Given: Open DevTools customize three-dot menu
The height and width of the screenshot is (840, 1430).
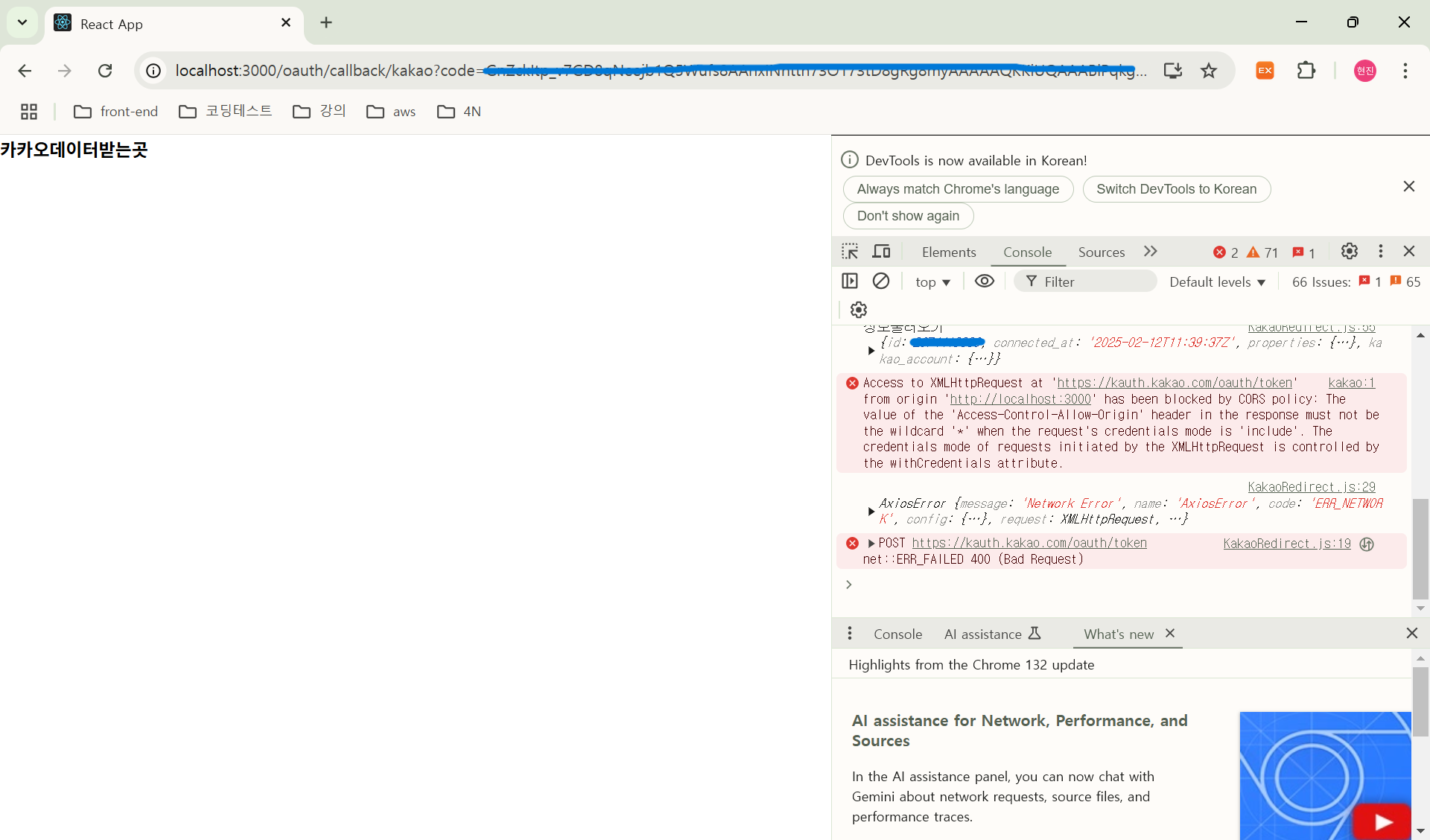Looking at the screenshot, I should tap(1381, 252).
